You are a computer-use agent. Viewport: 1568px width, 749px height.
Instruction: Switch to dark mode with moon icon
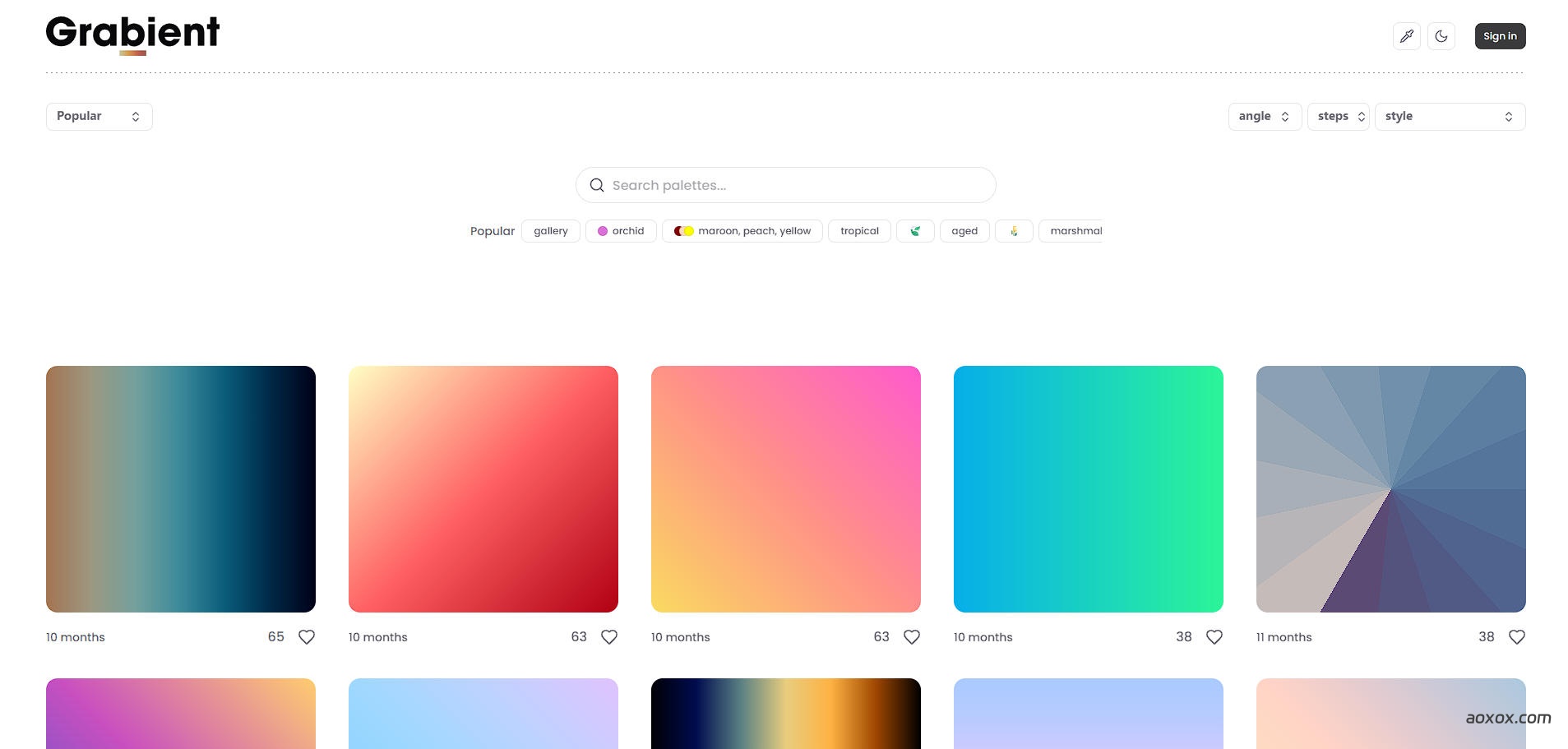click(1441, 36)
